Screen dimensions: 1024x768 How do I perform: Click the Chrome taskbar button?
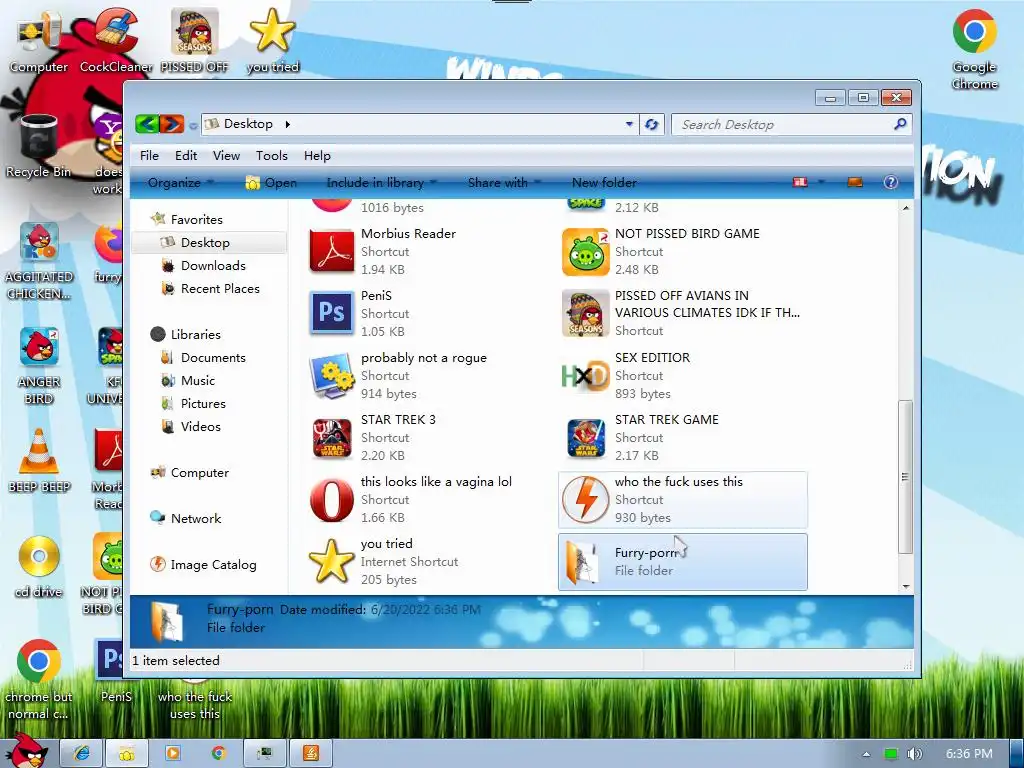219,753
